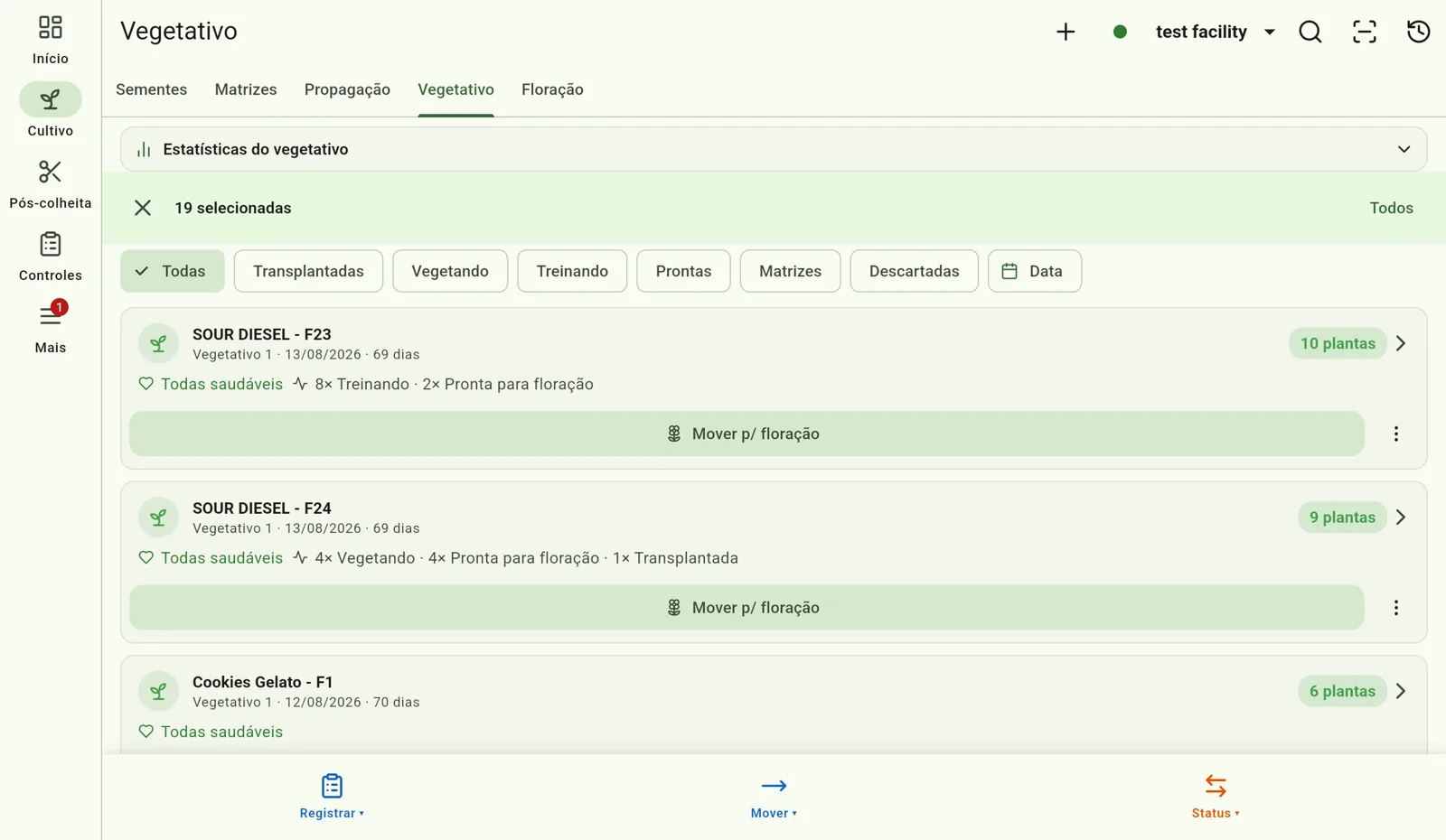
Task: Click the Todos select-all link
Action: (x=1391, y=208)
